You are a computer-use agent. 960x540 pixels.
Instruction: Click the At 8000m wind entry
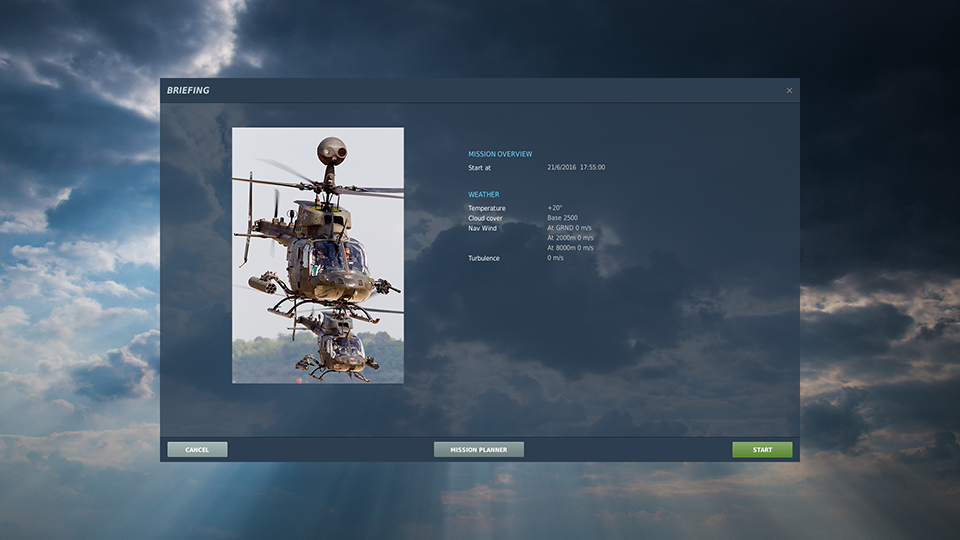pyautogui.click(x=570, y=248)
